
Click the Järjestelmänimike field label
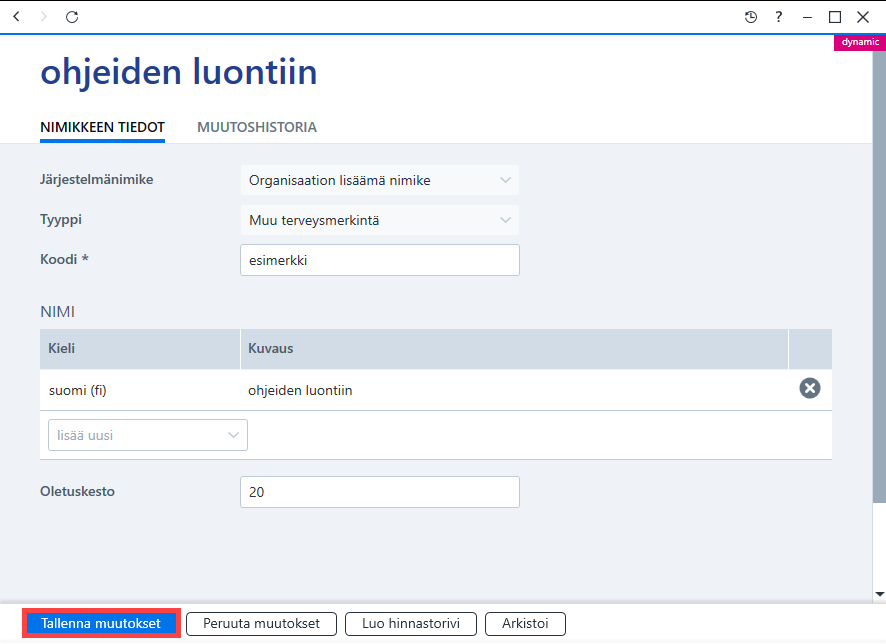(97, 180)
